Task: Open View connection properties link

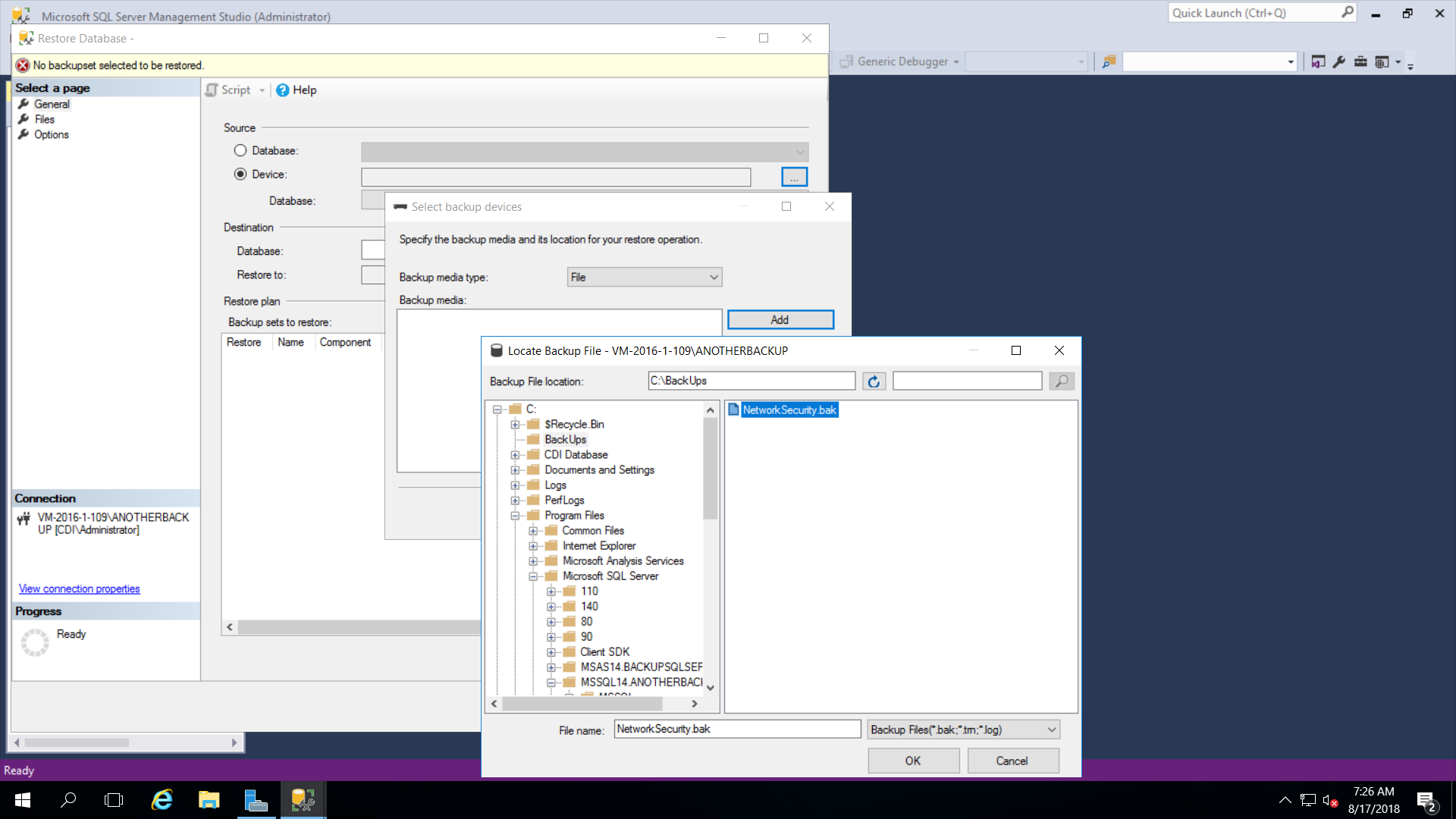Action: pyautogui.click(x=79, y=589)
